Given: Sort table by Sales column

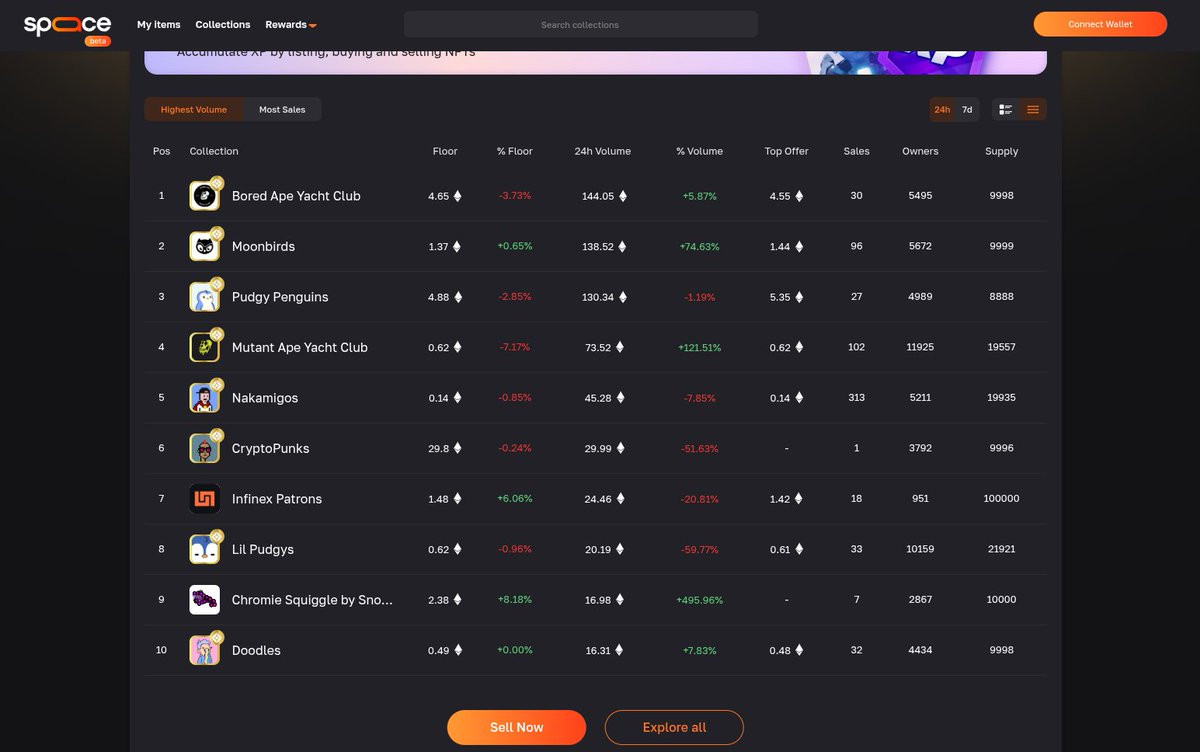Looking at the screenshot, I should [x=857, y=151].
